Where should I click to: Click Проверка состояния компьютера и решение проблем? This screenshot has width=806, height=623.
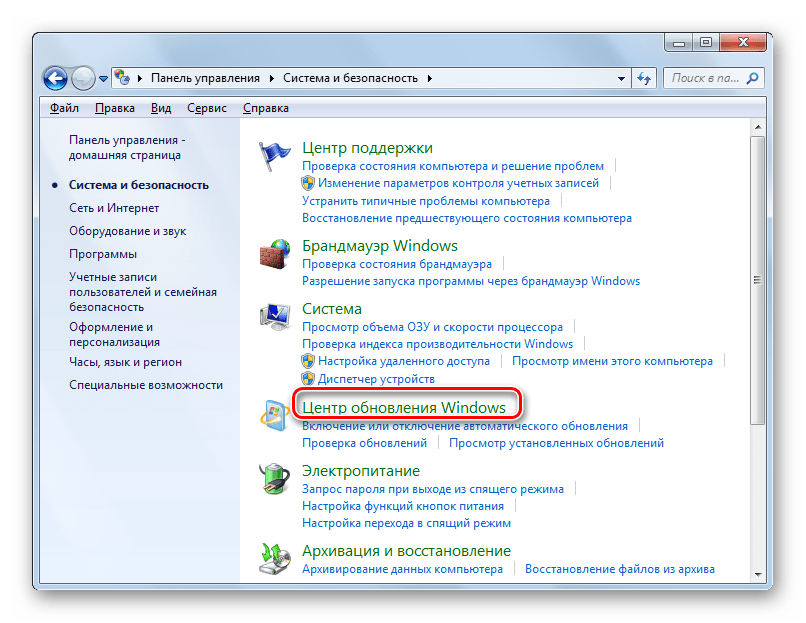[x=453, y=167]
